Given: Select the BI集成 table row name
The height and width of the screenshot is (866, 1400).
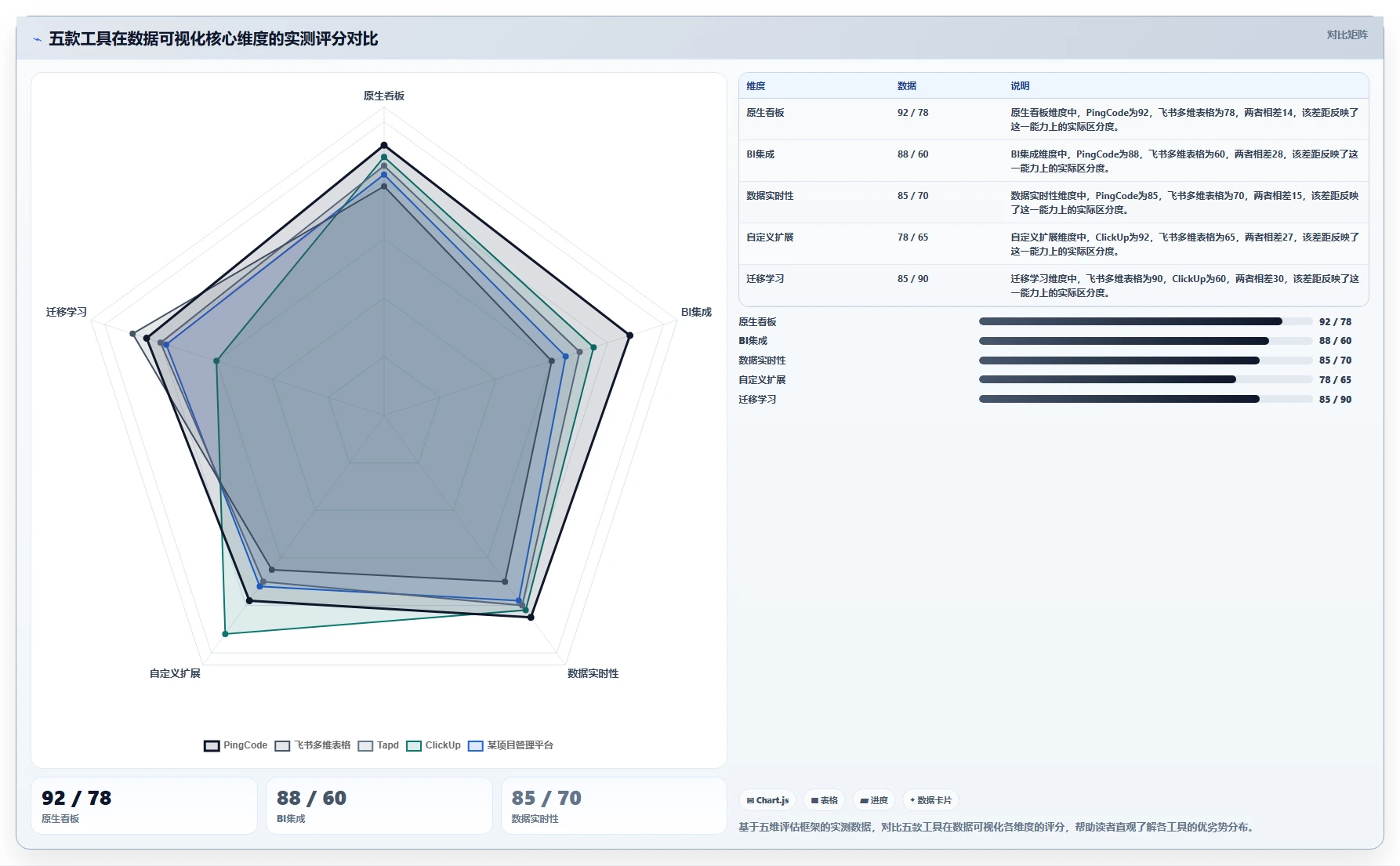Looking at the screenshot, I should point(760,154).
